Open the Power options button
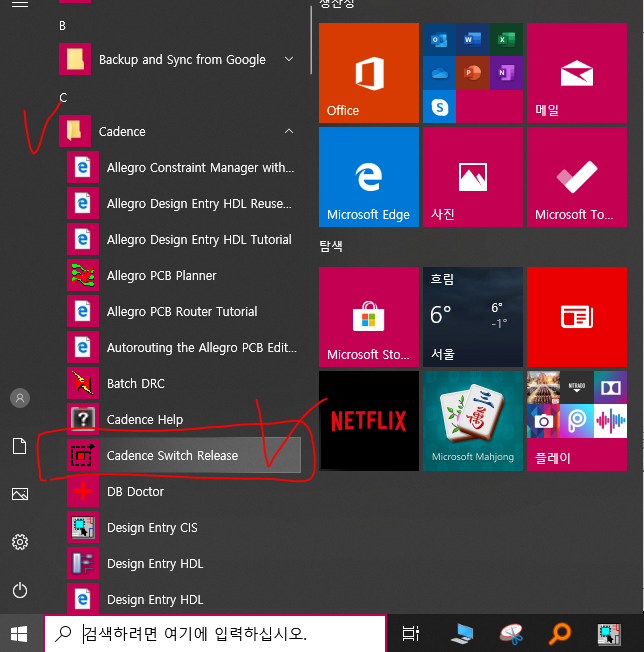644x652 pixels. (20, 590)
